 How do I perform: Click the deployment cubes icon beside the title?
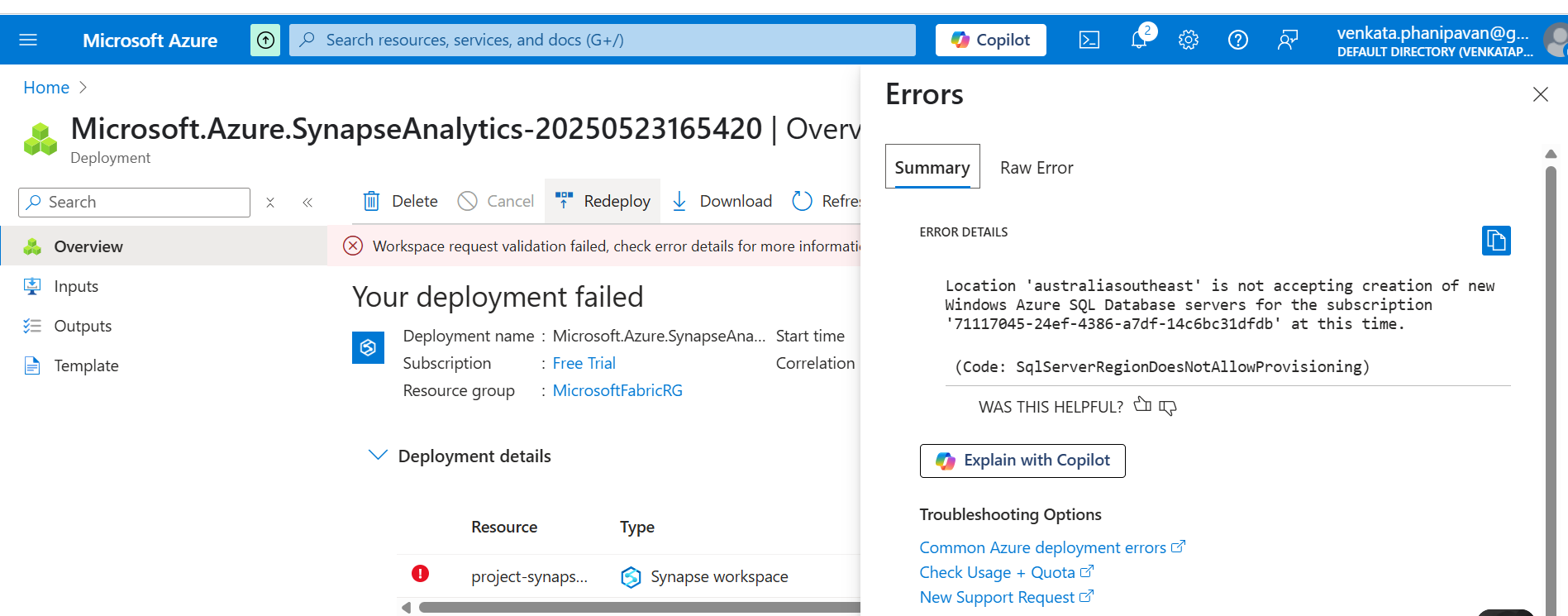pyautogui.click(x=41, y=139)
